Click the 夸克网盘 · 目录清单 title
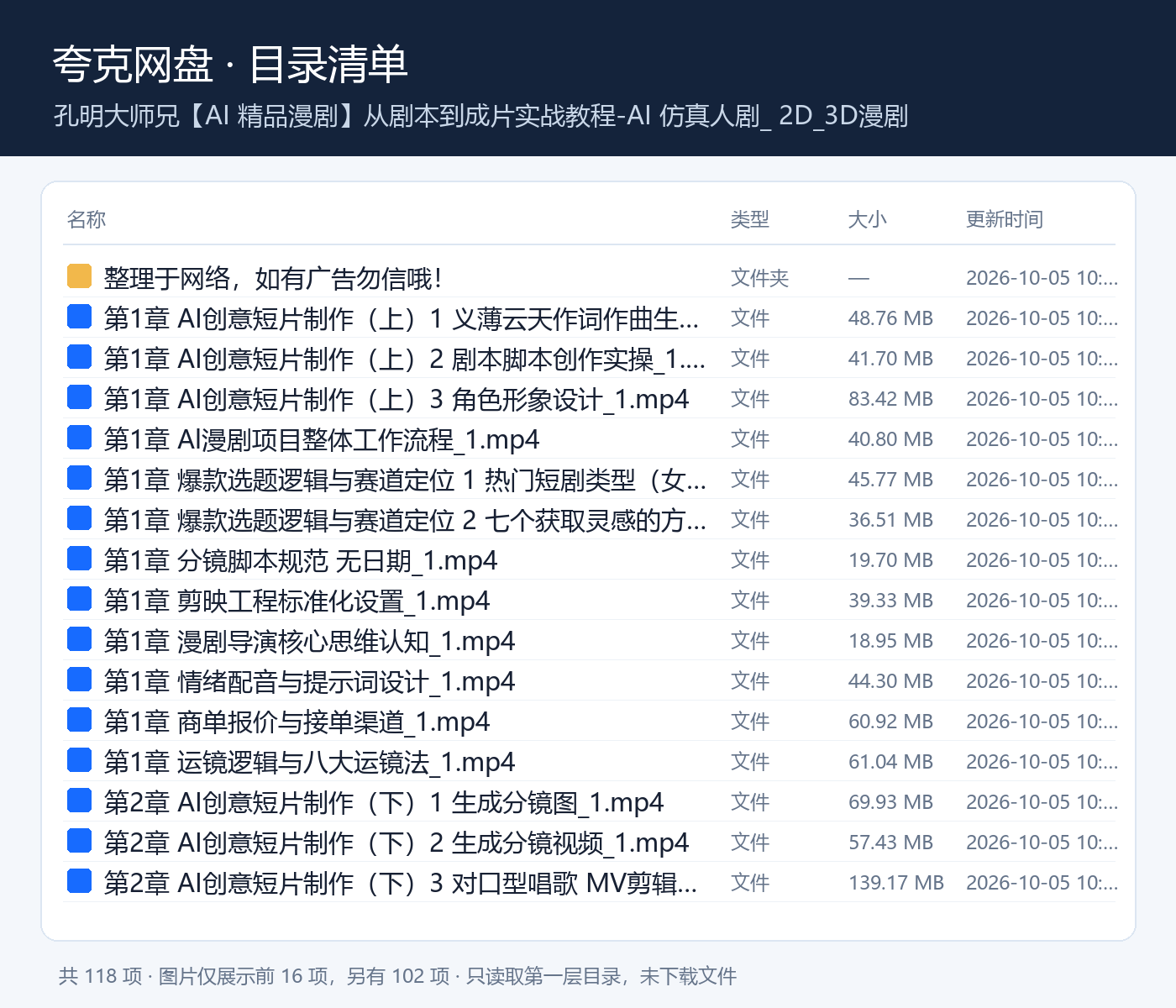 coord(230,65)
